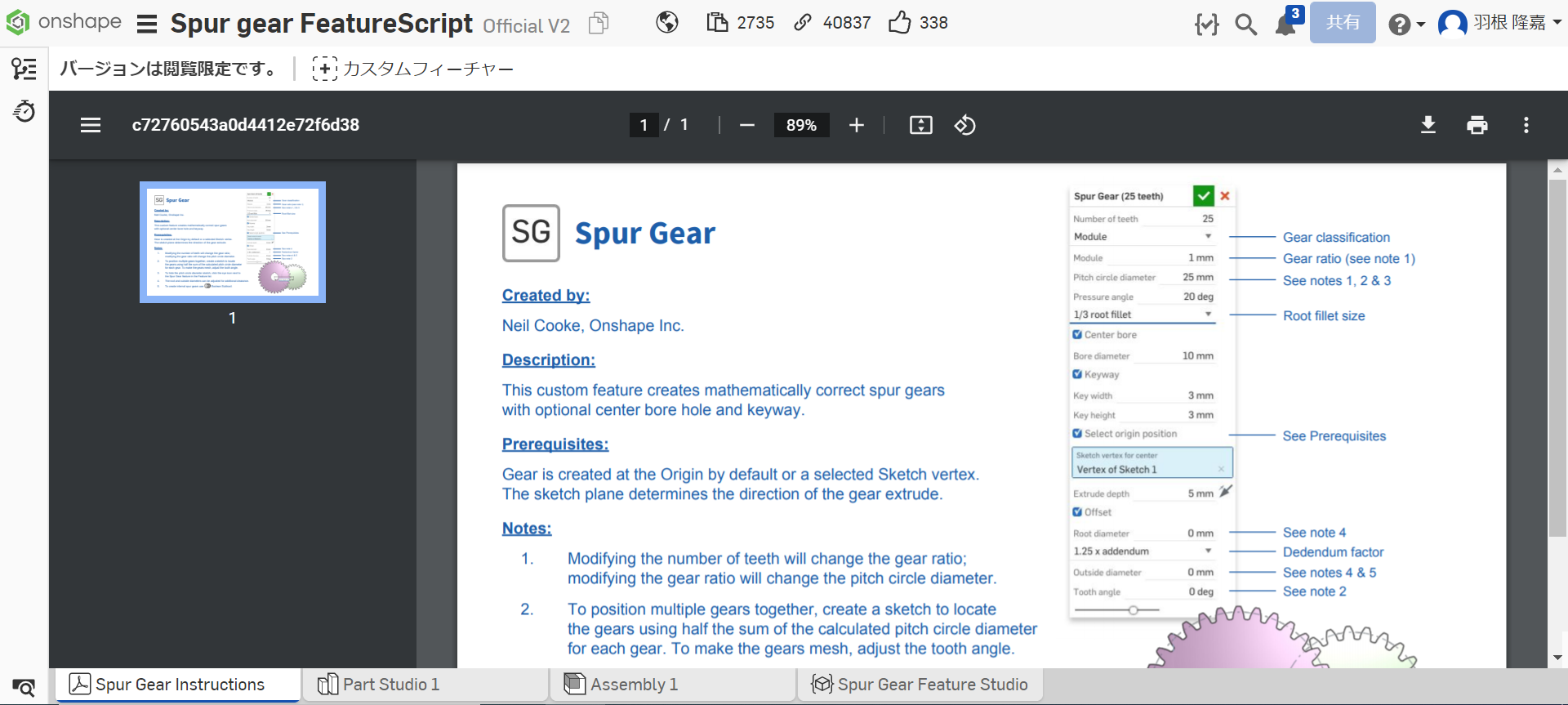
Task: Open the variable curly-braces icon
Action: click(x=1206, y=25)
